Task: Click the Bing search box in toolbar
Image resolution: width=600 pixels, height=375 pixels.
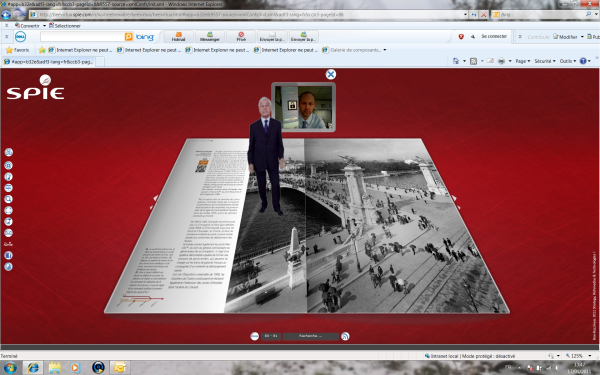Action: click(x=82, y=37)
